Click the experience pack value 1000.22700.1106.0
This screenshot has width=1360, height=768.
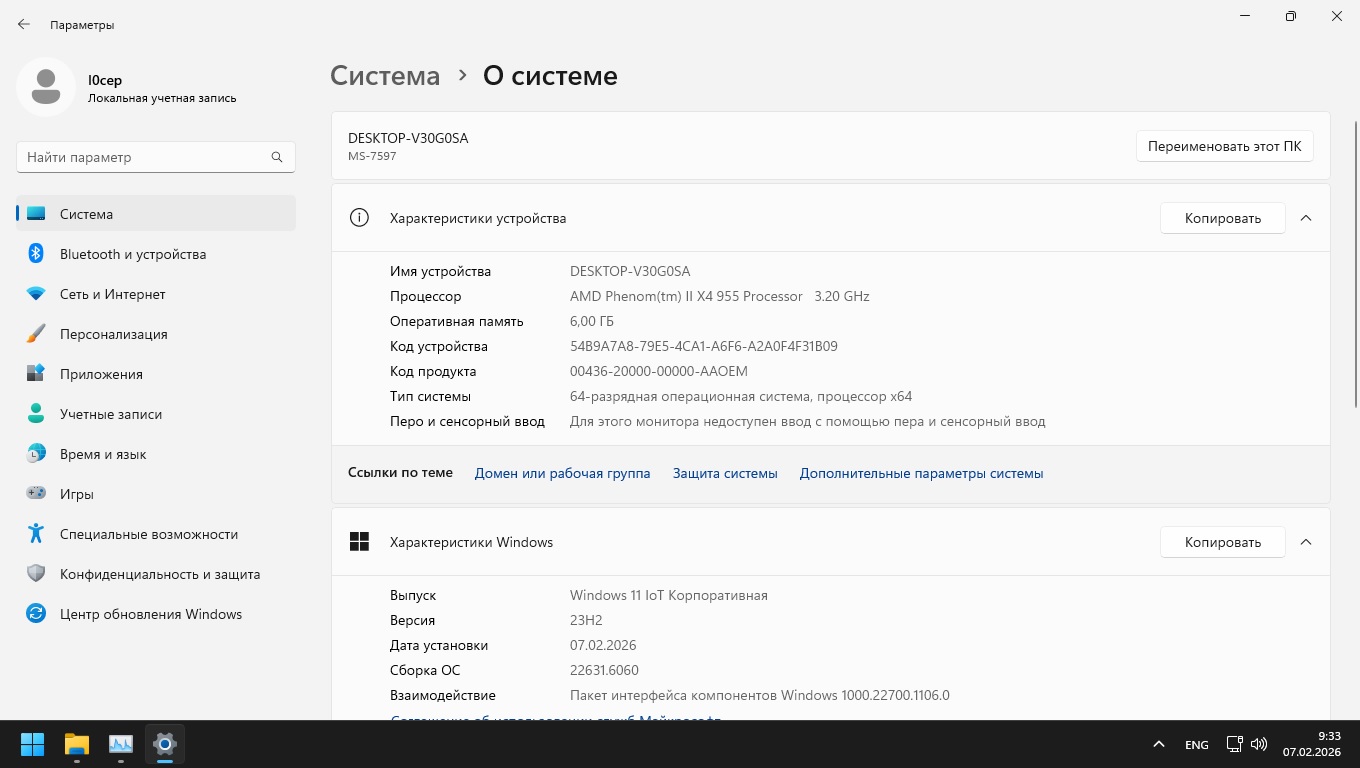click(760, 695)
